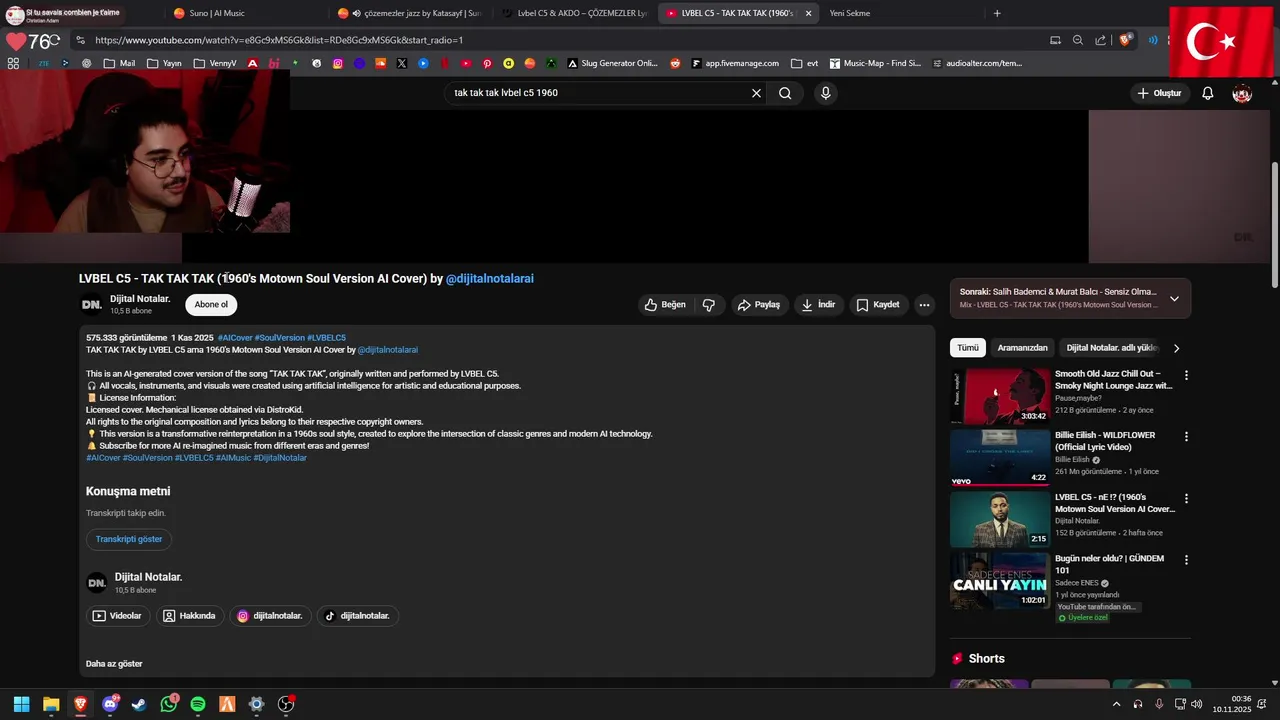This screenshot has height=720, width=1280.
Task: Open the Instagram dijitalnotalar. link
Action: 270,616
